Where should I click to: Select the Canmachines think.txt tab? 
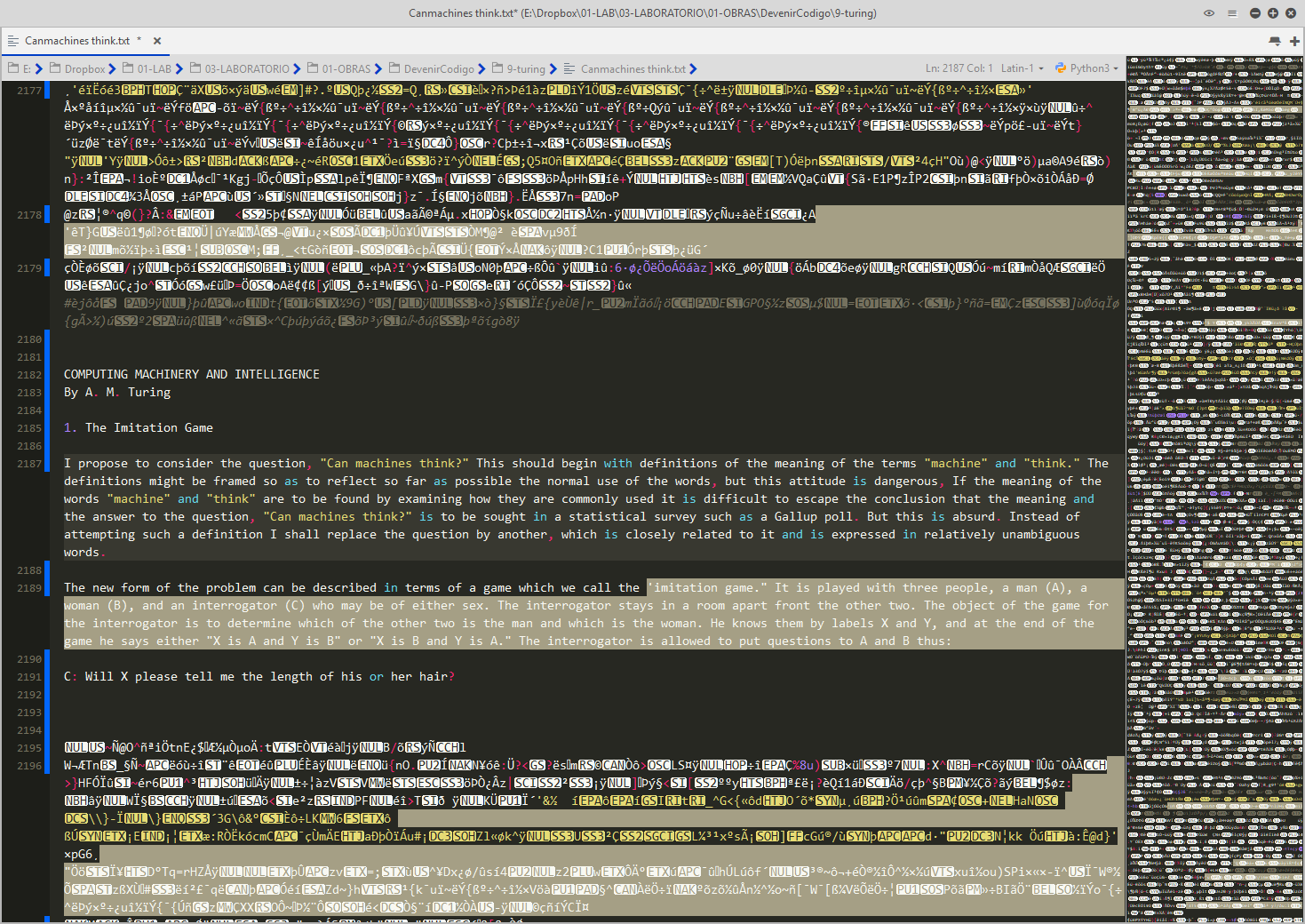(x=76, y=41)
